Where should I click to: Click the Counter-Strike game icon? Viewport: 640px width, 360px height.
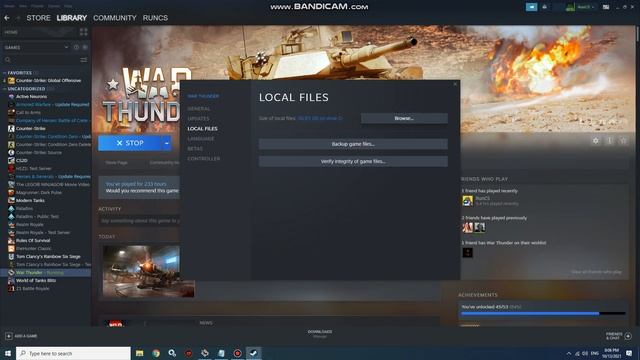11,129
